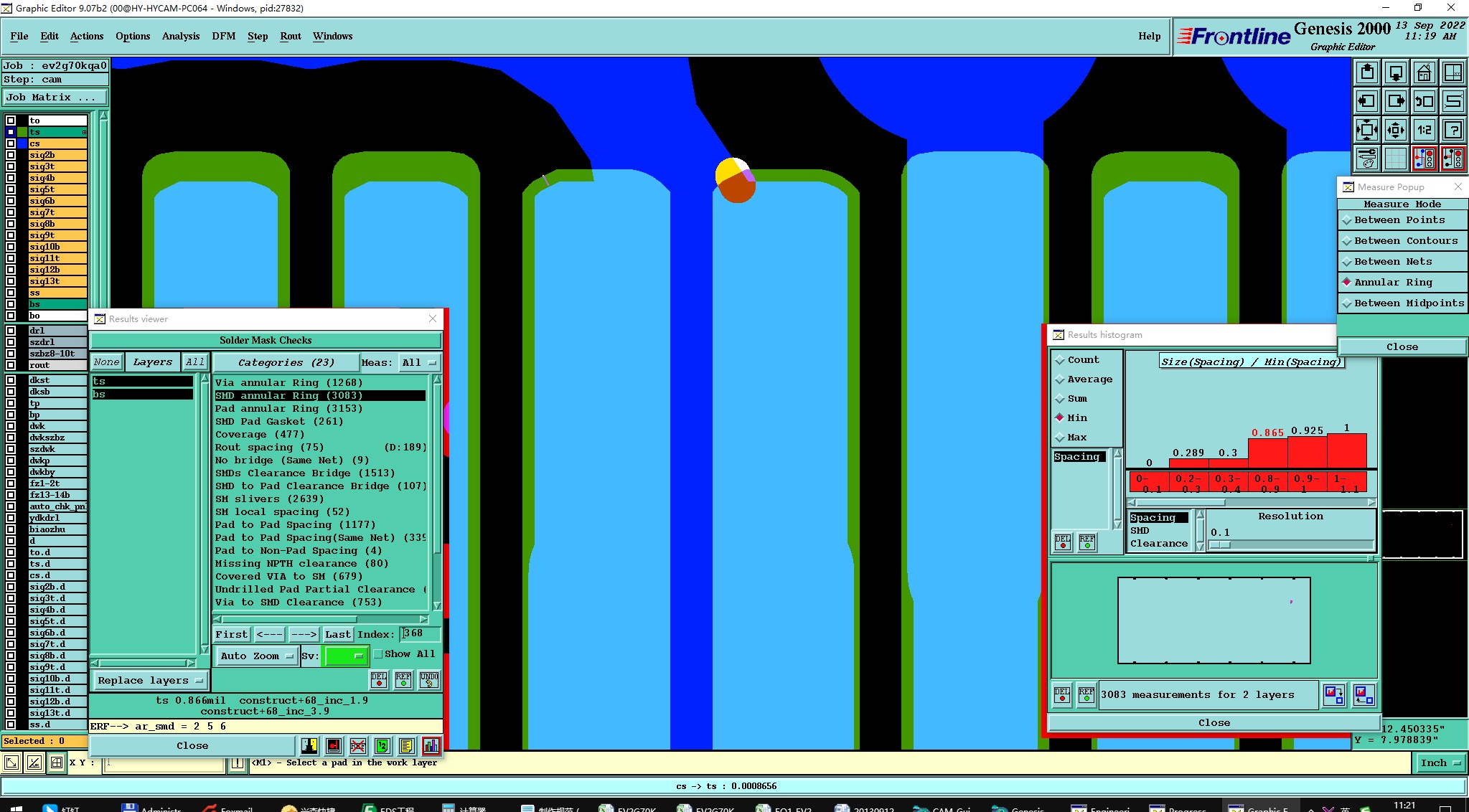Viewport: 1469px width, 812px height.
Task: Enable the Show All checkbox
Action: point(378,654)
